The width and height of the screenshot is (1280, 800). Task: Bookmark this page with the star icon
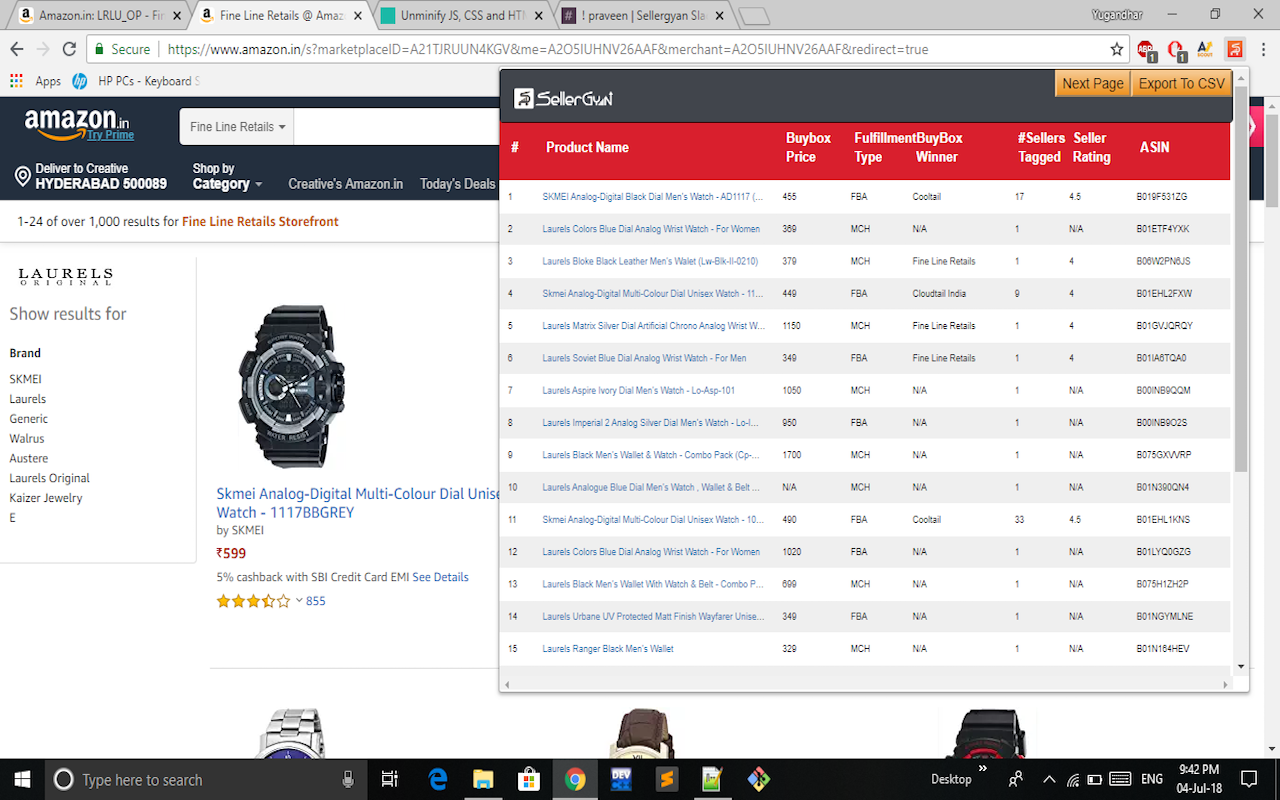pyautogui.click(x=1117, y=49)
